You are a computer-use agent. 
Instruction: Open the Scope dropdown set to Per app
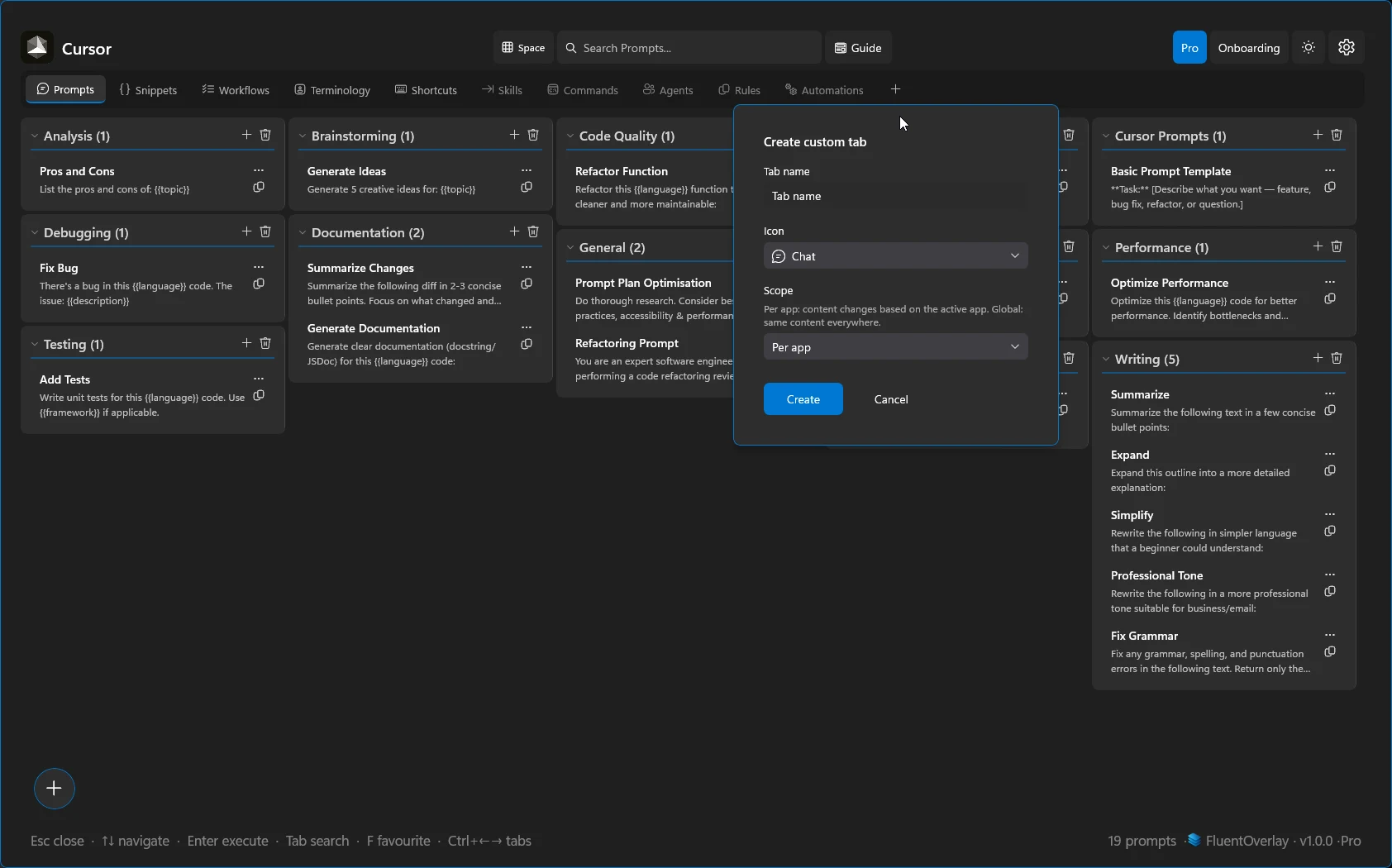(x=895, y=346)
